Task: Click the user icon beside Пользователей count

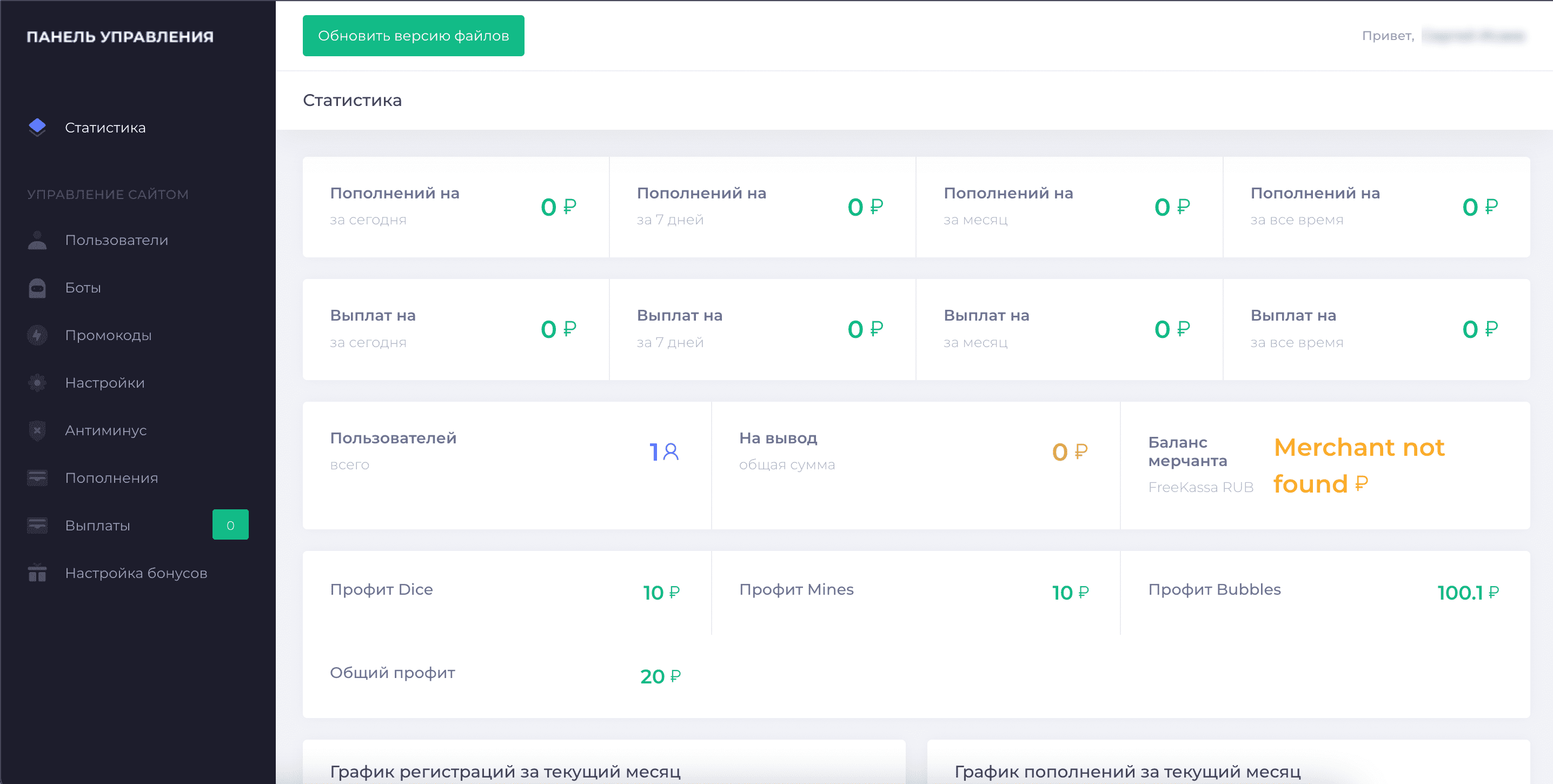Action: point(671,451)
